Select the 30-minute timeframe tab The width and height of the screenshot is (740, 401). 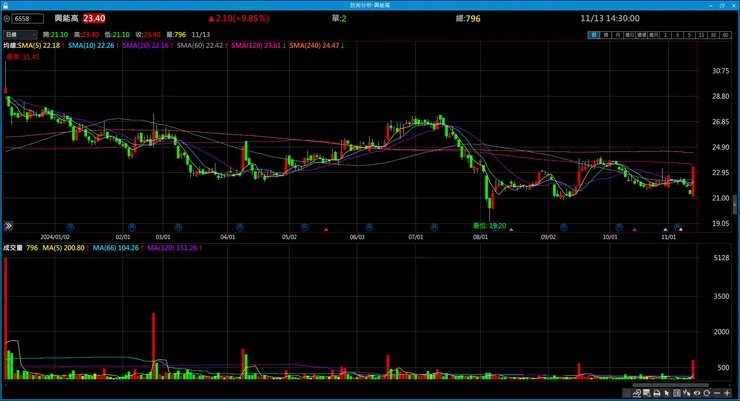pos(714,35)
